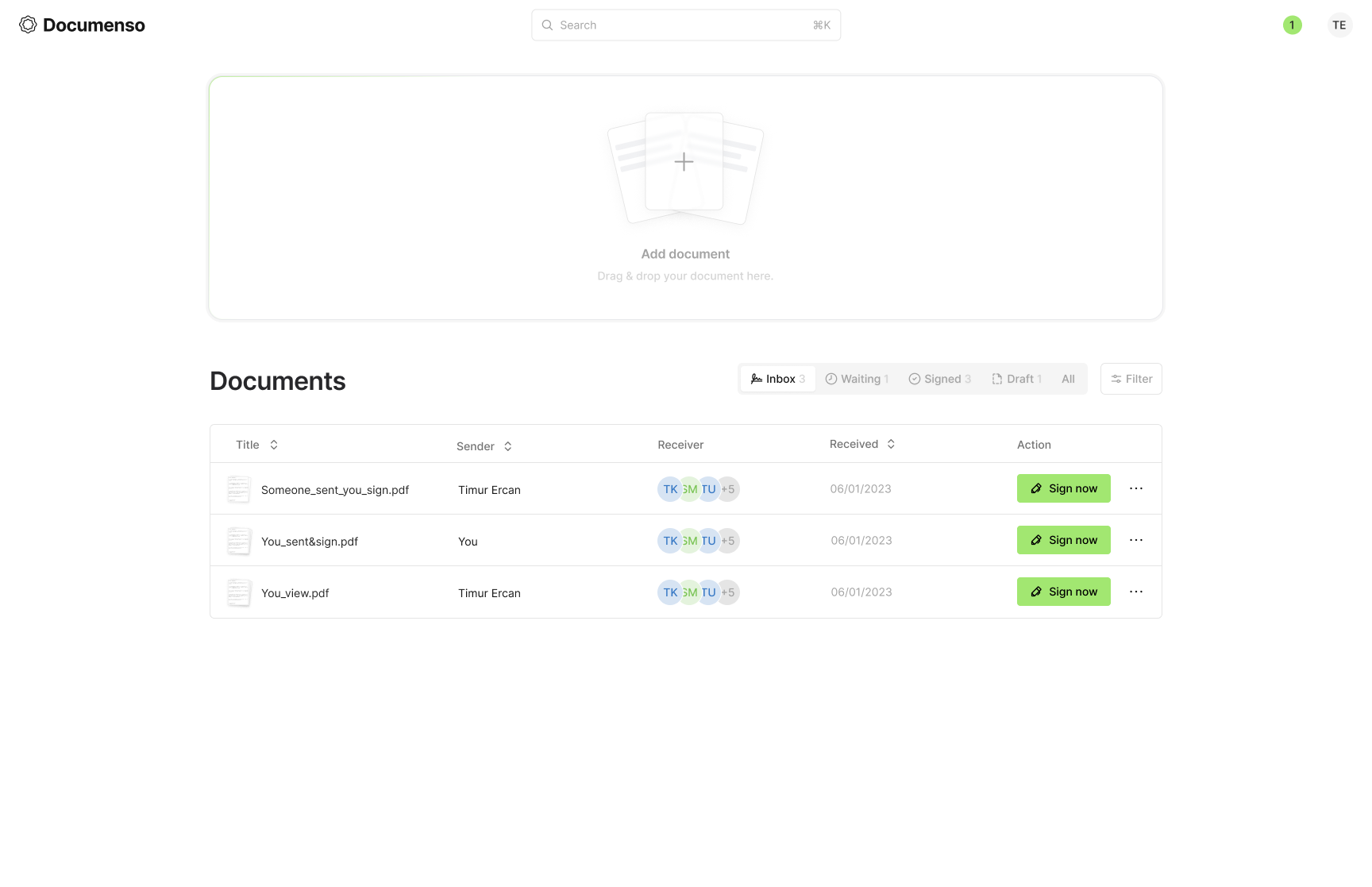The image size is (1372, 887).
Task: Click the +5 recipients badge on the first row
Action: click(x=727, y=488)
